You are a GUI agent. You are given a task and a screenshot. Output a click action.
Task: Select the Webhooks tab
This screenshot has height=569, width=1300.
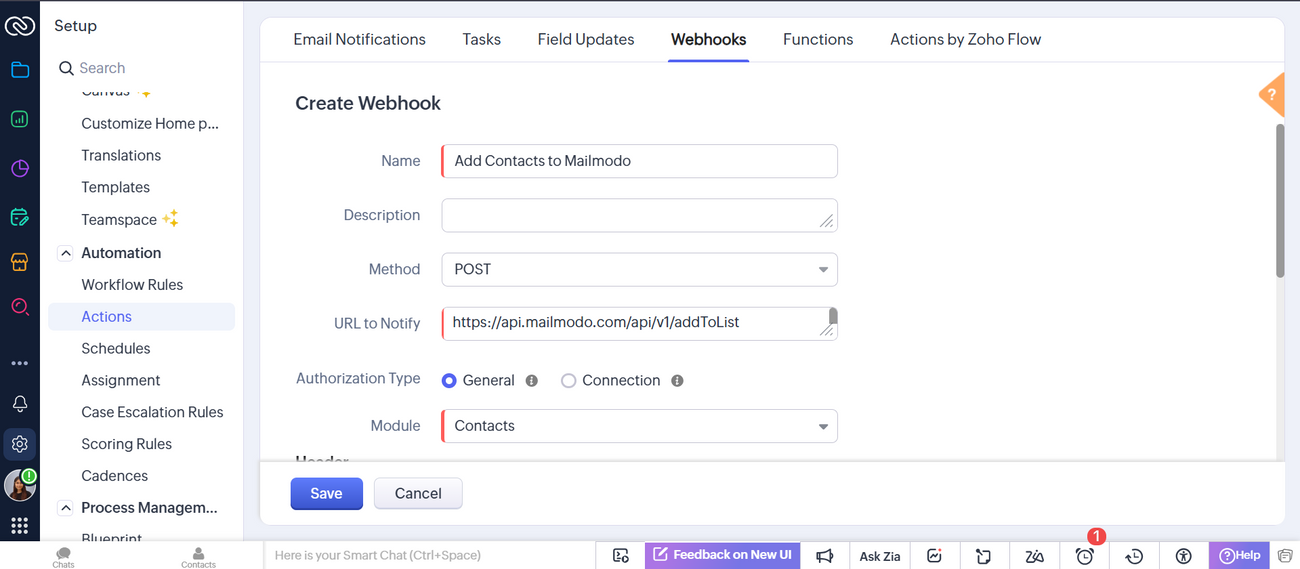pyautogui.click(x=708, y=40)
